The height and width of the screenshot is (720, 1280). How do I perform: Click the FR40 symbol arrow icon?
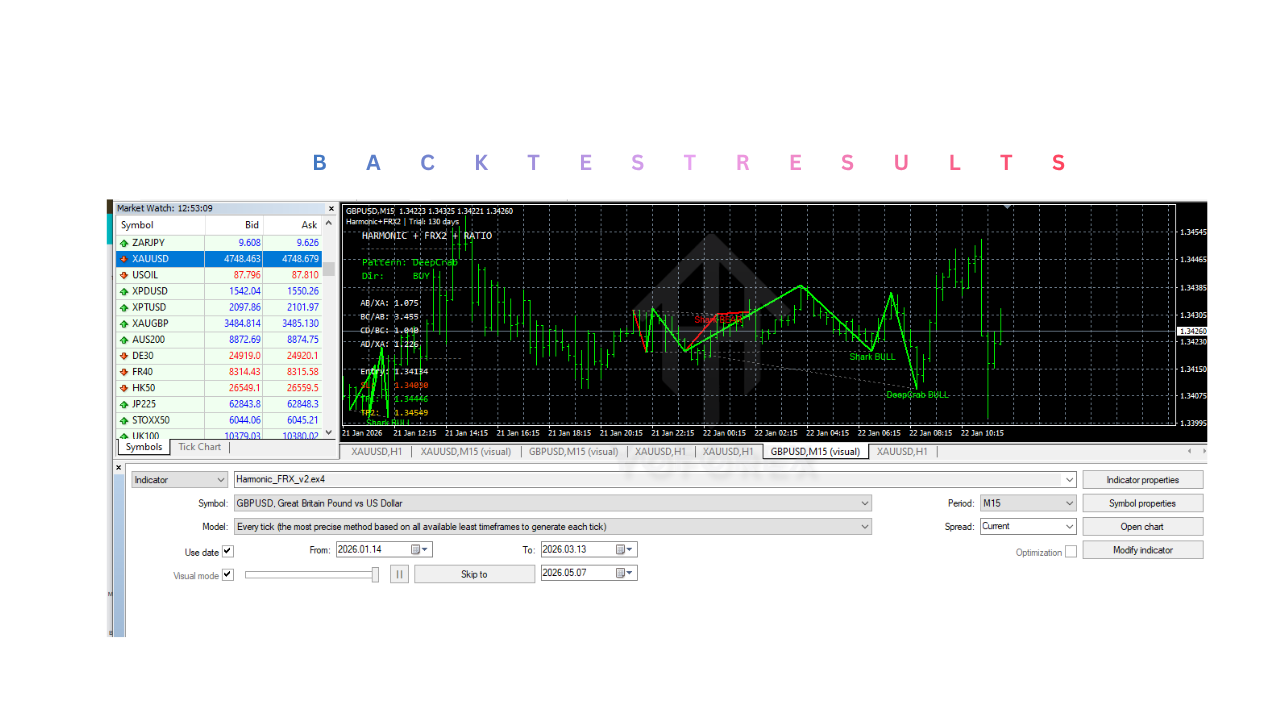pyautogui.click(x=124, y=372)
